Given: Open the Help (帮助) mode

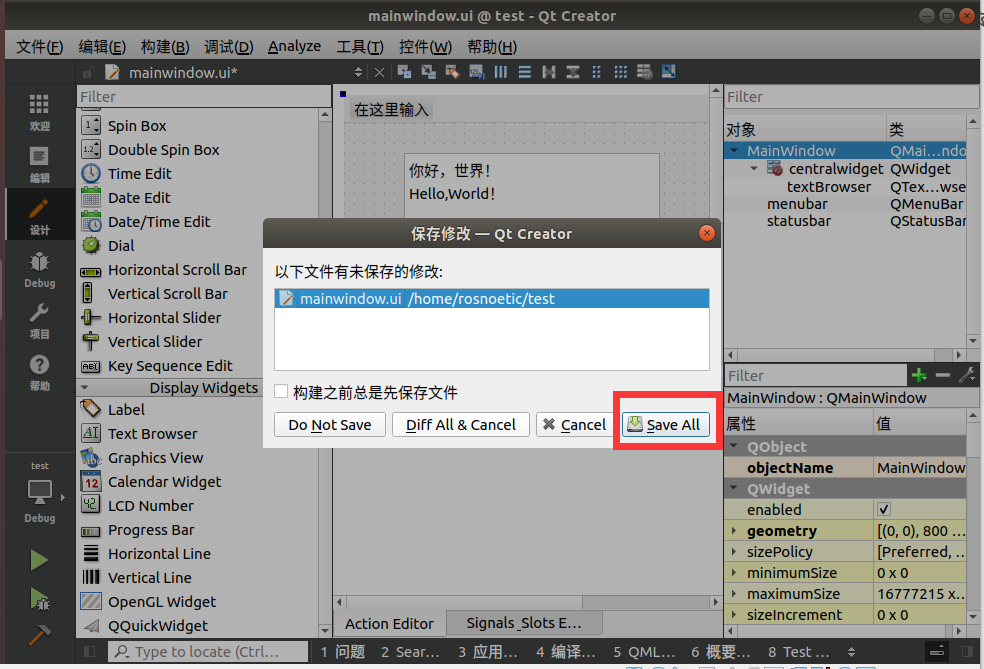Looking at the screenshot, I should [40, 372].
